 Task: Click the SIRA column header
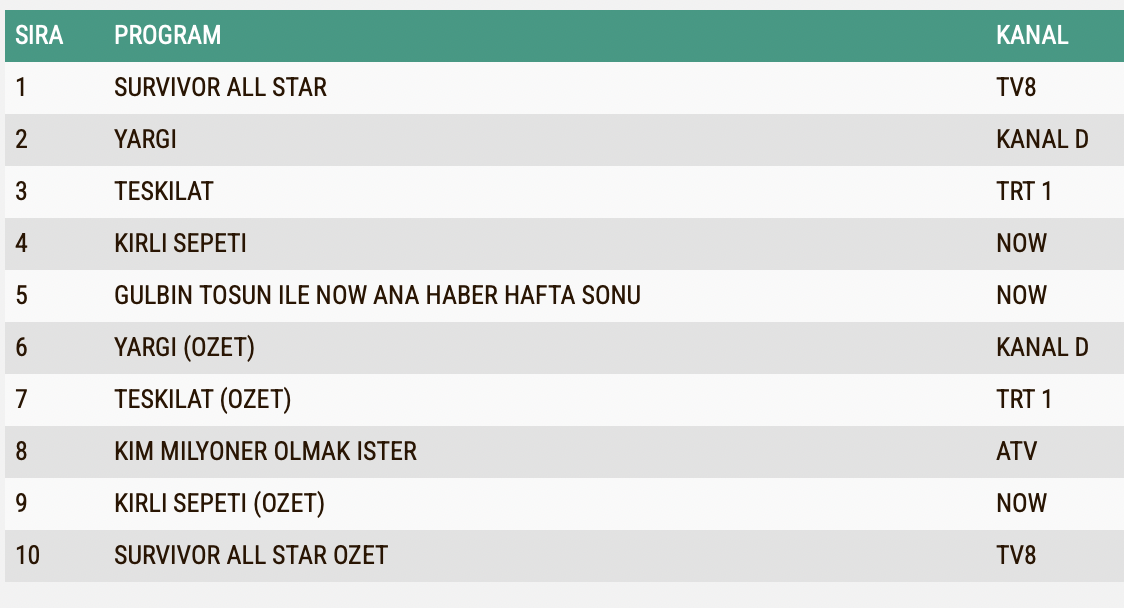[39, 35]
